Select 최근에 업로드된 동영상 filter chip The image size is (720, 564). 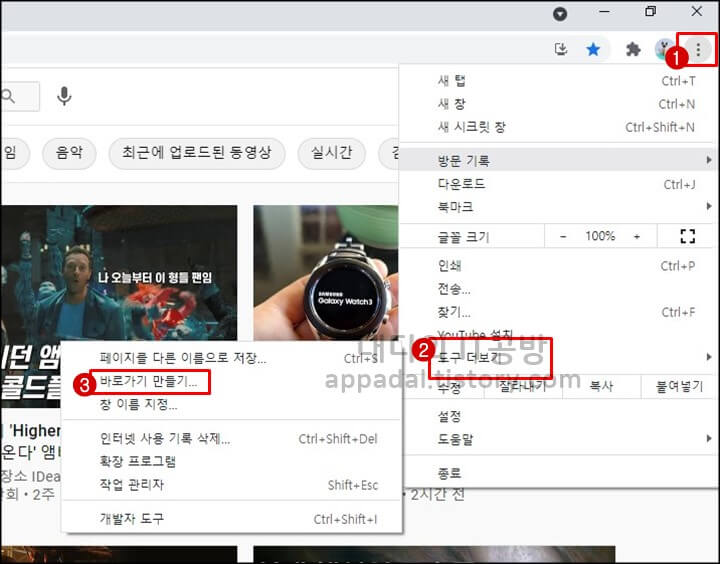[x=197, y=152]
